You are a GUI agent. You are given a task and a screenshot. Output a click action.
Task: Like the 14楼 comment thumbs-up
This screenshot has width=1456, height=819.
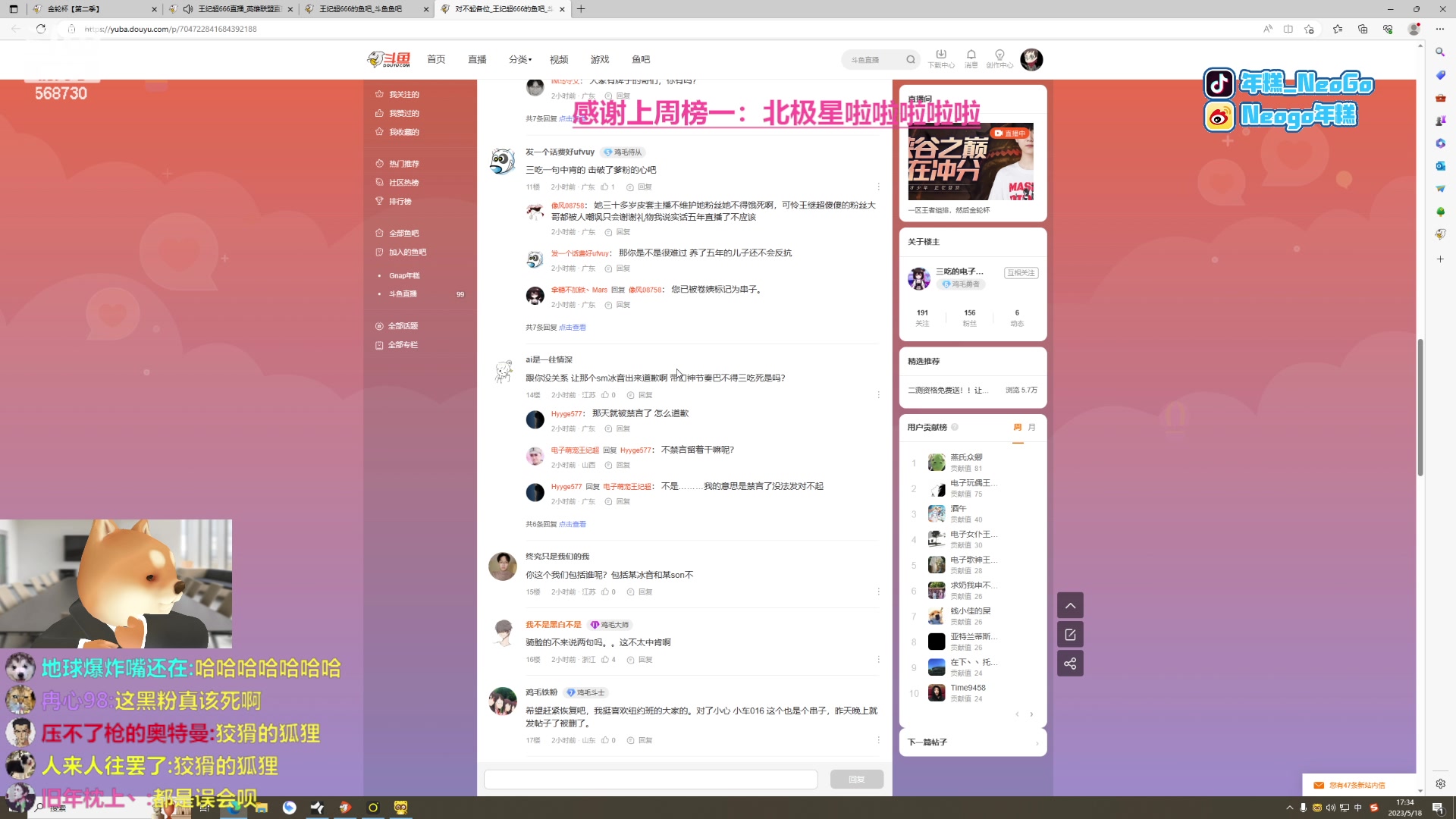605,395
